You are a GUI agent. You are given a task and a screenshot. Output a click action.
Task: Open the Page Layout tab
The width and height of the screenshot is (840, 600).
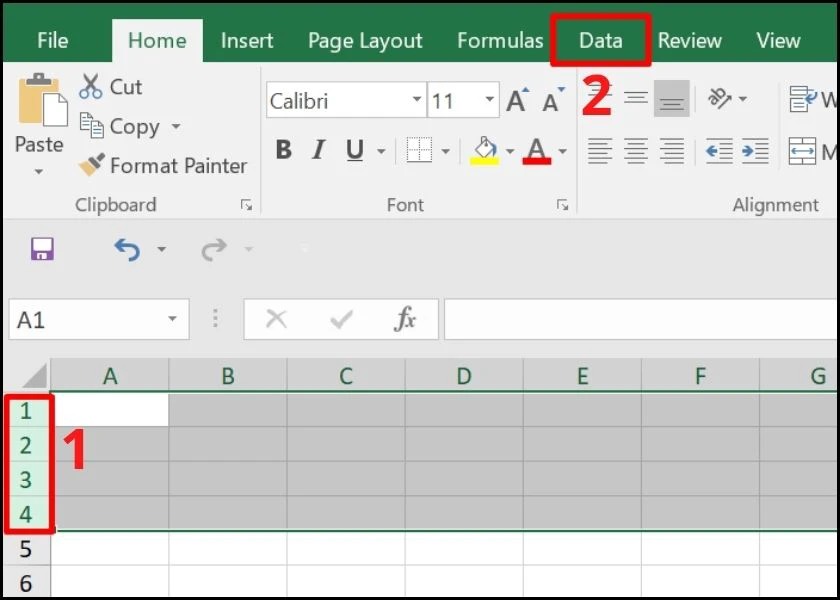(365, 41)
